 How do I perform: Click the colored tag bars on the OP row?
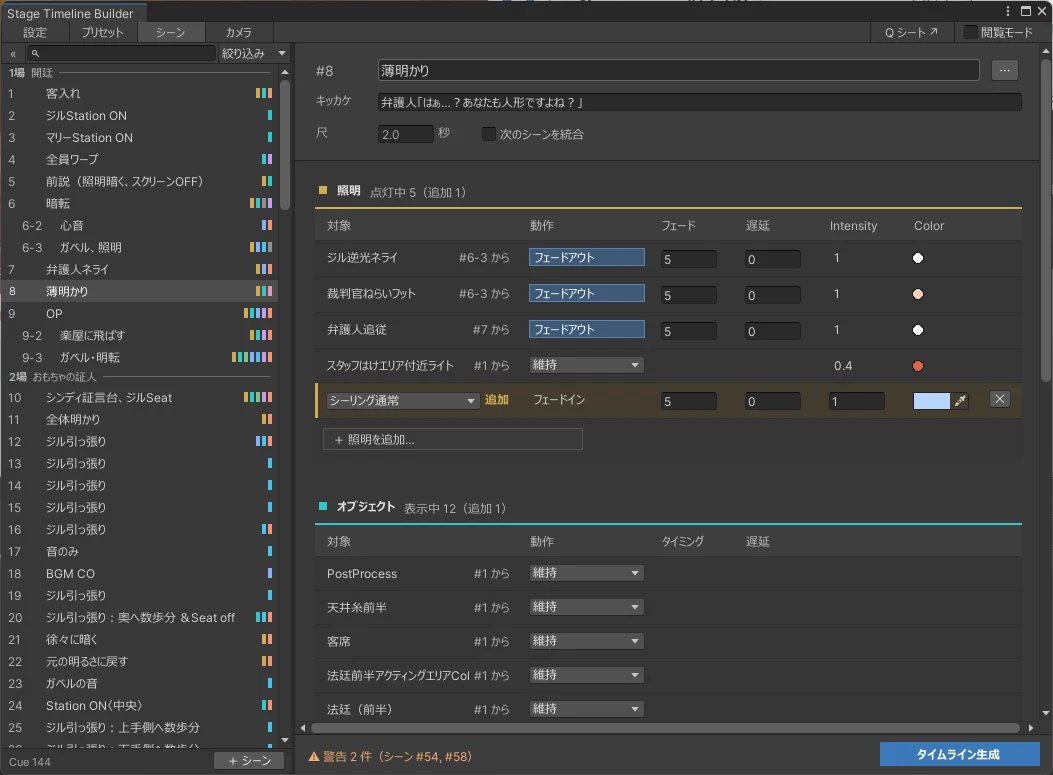(258, 313)
